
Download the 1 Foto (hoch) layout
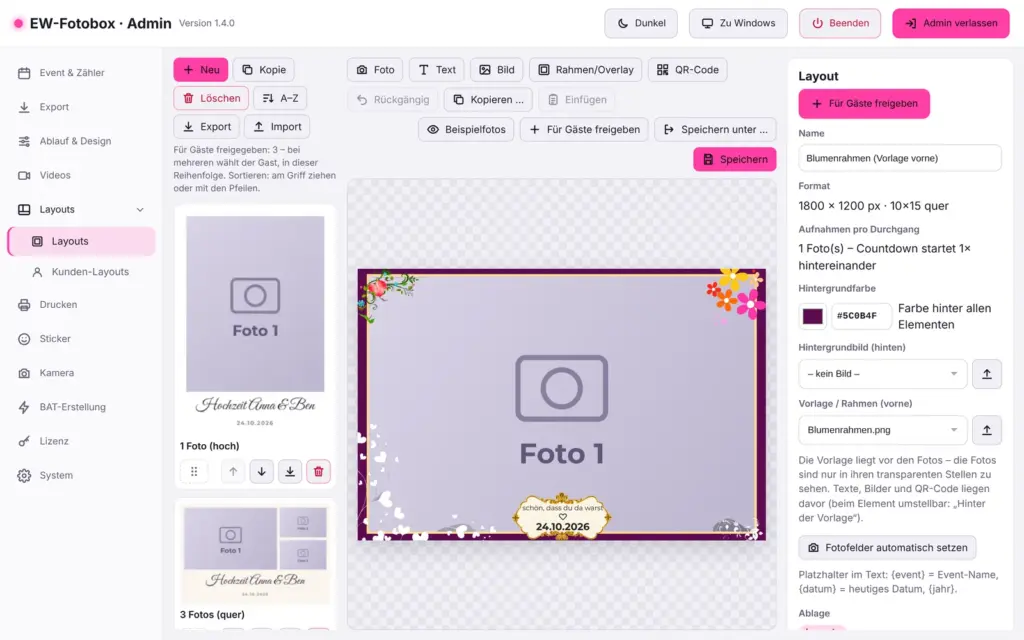tap(290, 472)
